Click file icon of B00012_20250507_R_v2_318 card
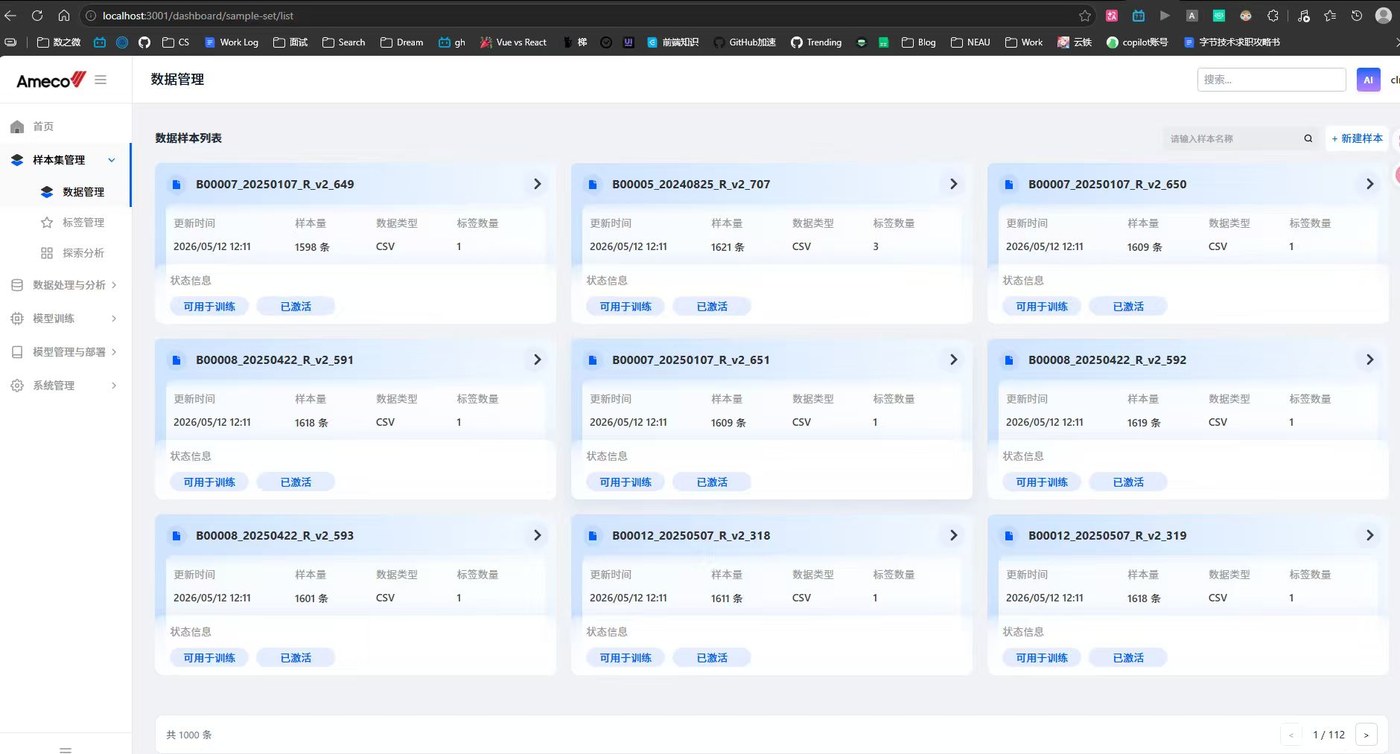Viewport: 1400px width, 754px height. [592, 536]
